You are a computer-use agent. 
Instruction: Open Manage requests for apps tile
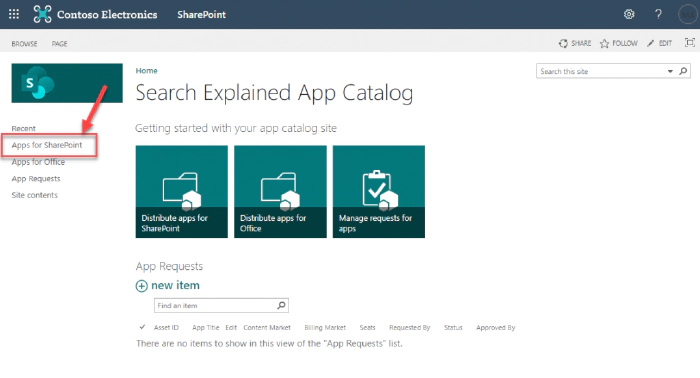pos(379,191)
